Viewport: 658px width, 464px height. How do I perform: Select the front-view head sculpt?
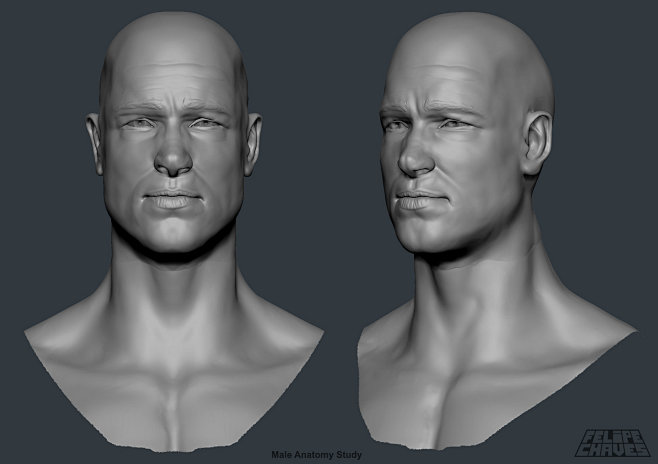176,150
